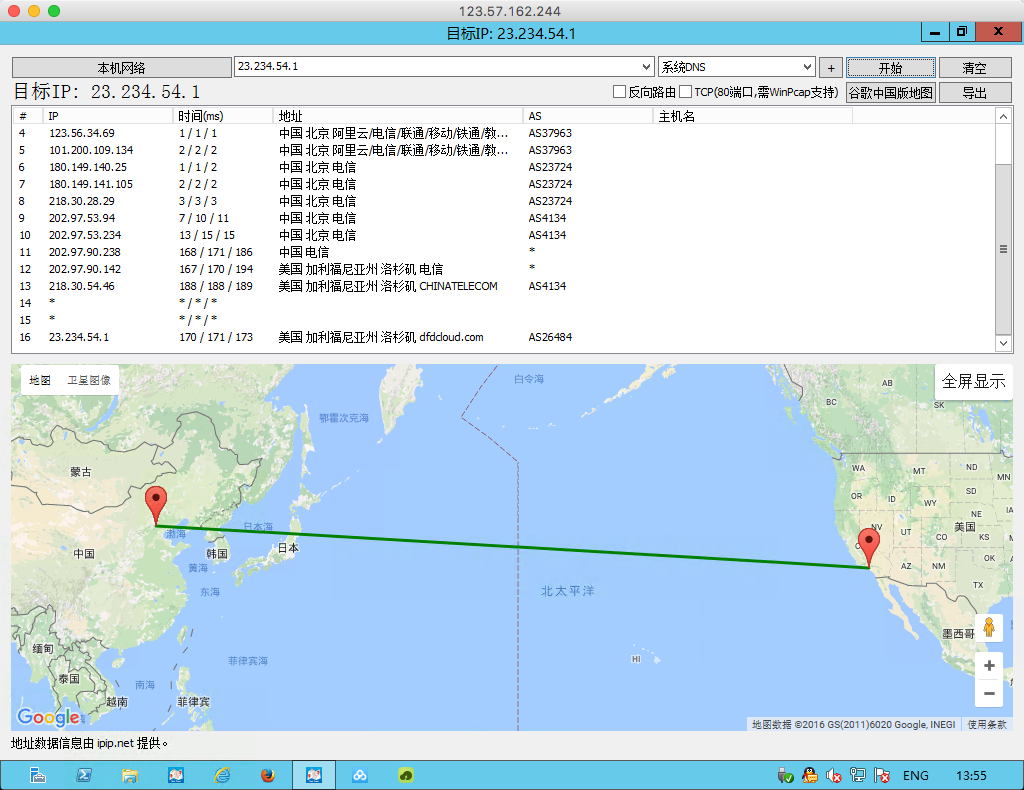1024x790 pixels.
Task: Launch Firefox from the taskbar
Action: click(x=267, y=775)
